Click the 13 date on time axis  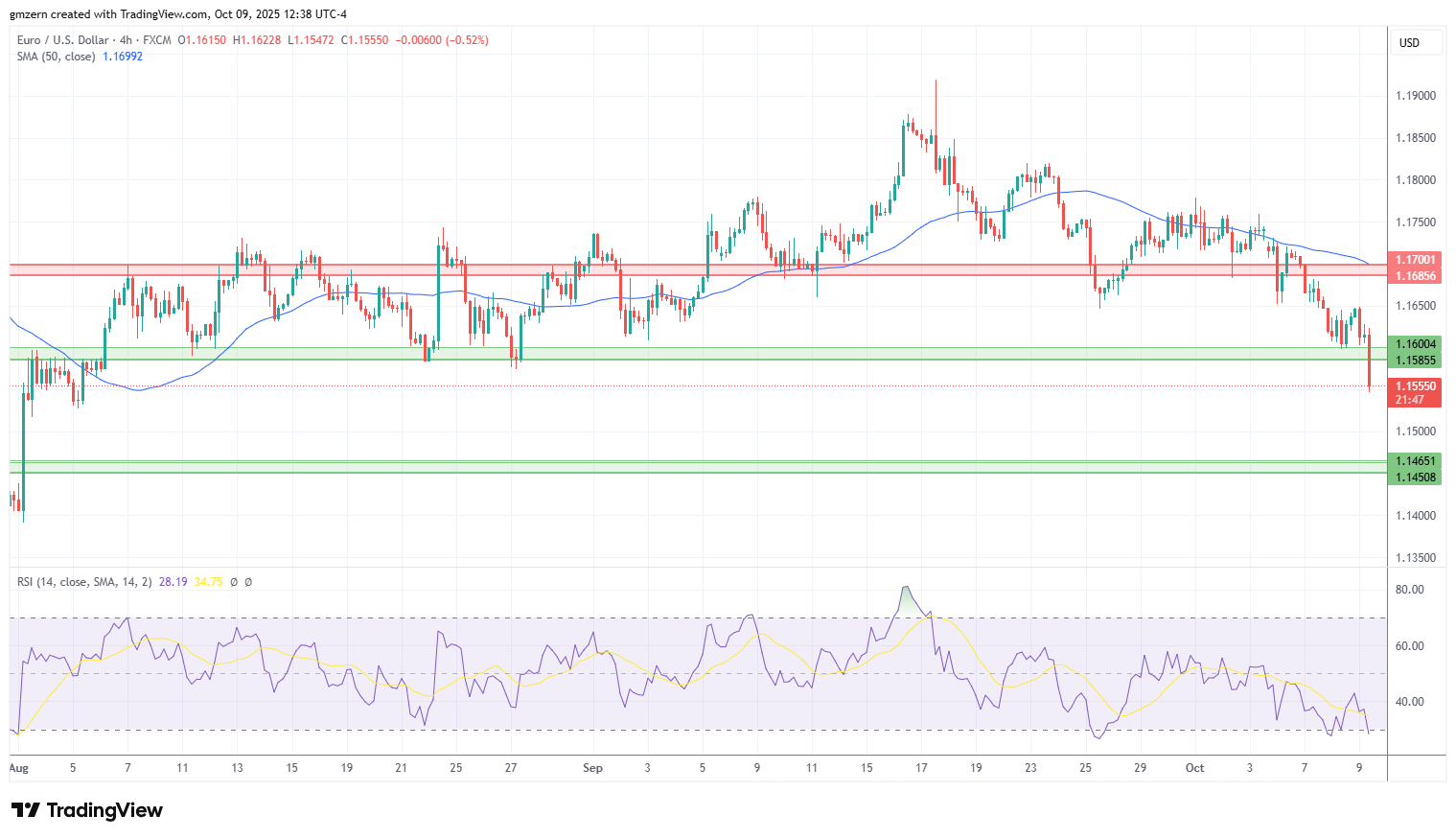click(x=237, y=768)
